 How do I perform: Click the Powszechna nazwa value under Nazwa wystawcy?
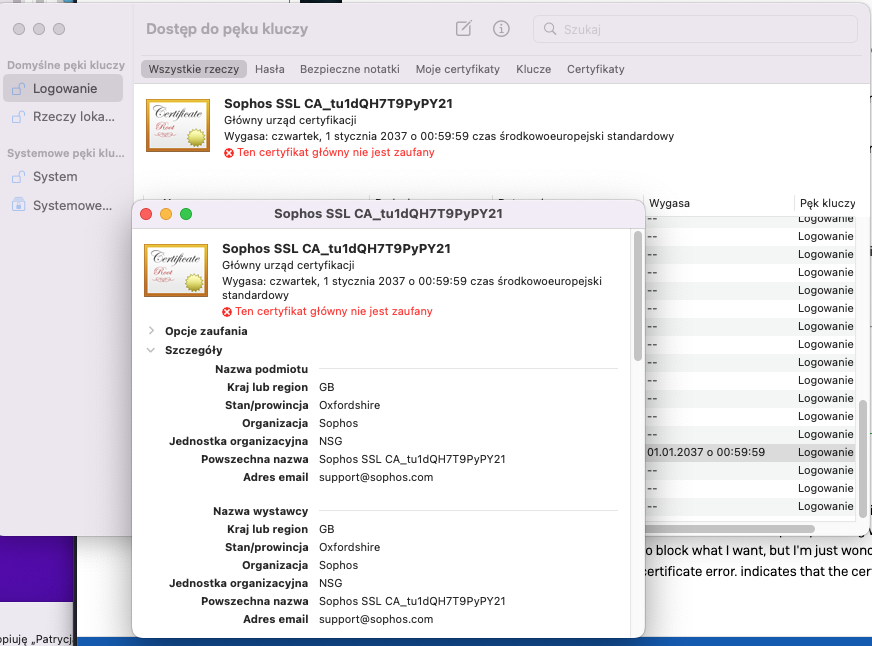pos(412,602)
